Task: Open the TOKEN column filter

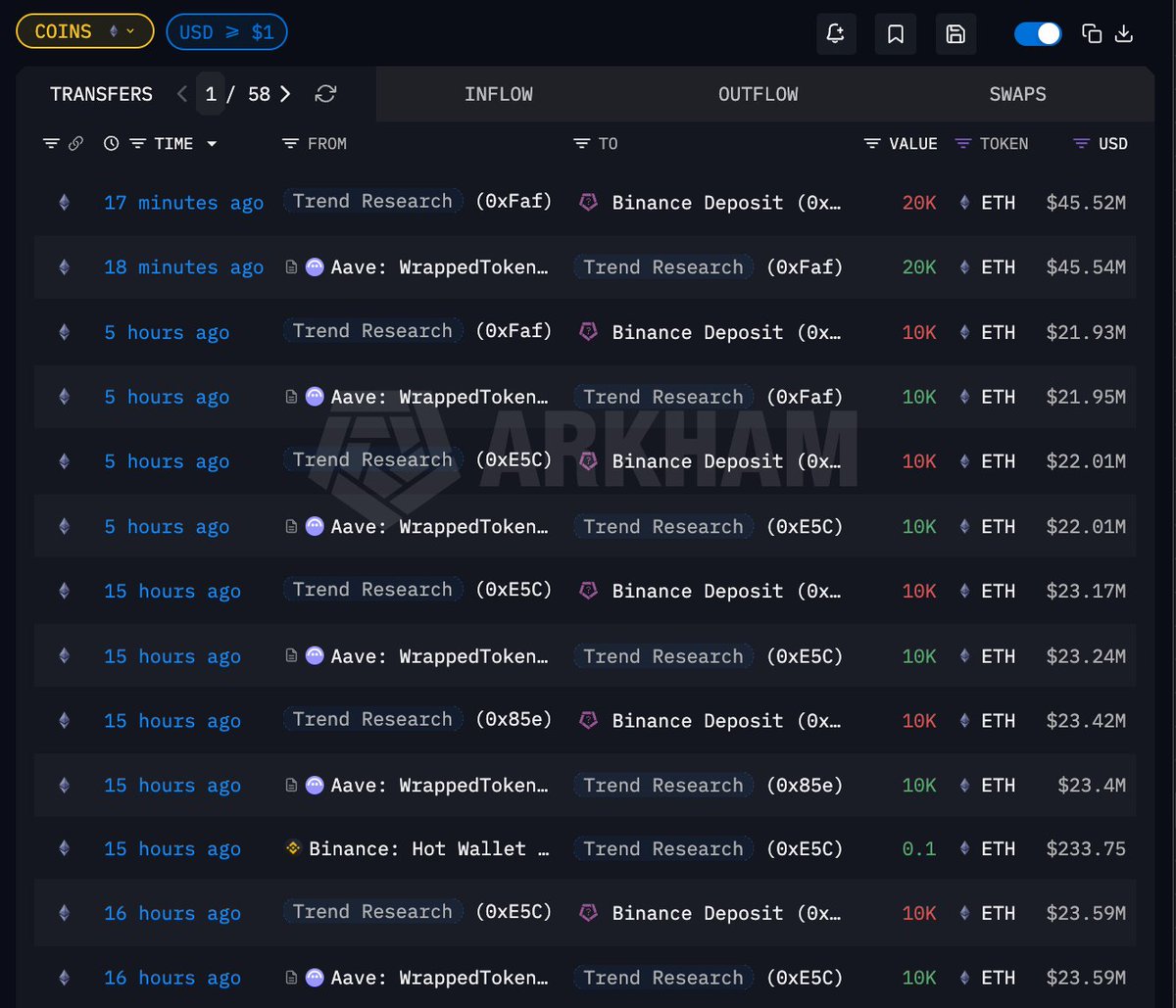Action: click(x=962, y=144)
